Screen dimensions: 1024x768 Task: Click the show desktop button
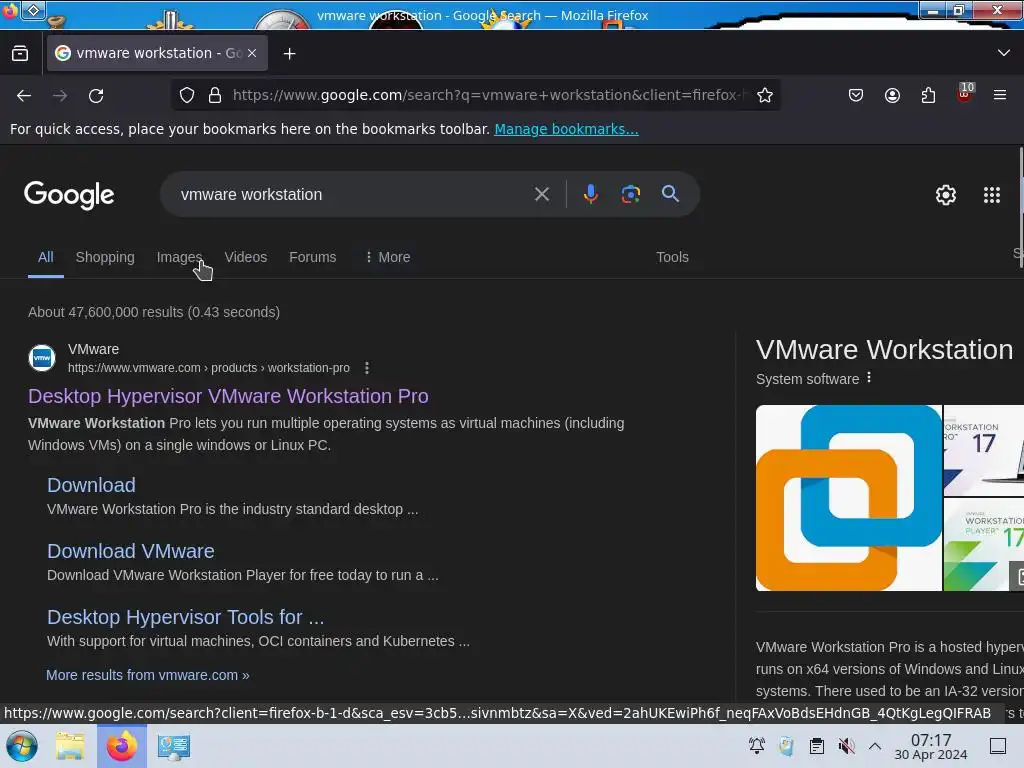point(998,746)
